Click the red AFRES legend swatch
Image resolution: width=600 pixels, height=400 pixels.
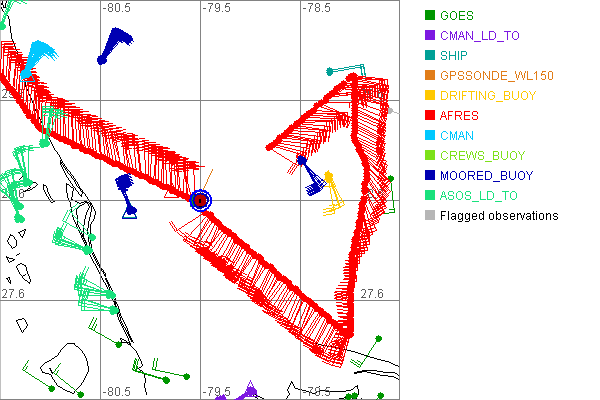tap(430, 116)
